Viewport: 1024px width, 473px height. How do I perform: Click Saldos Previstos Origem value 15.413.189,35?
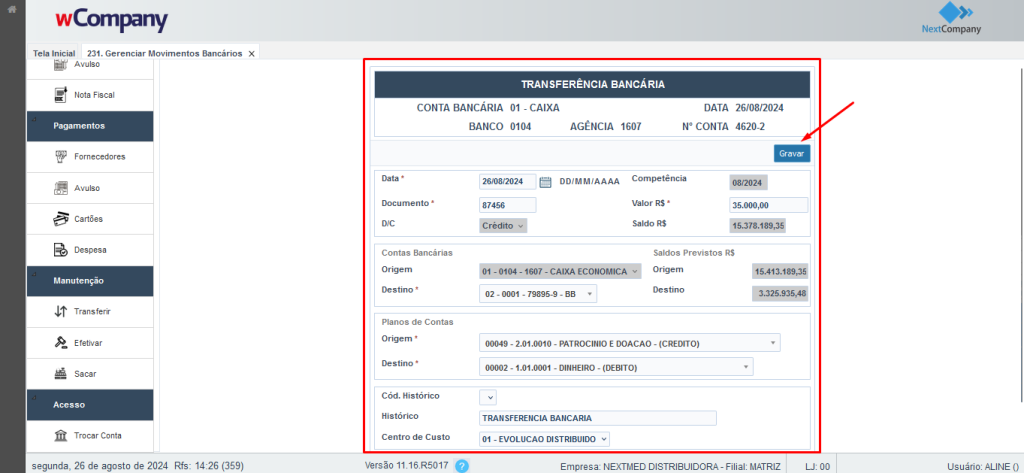tap(780, 270)
